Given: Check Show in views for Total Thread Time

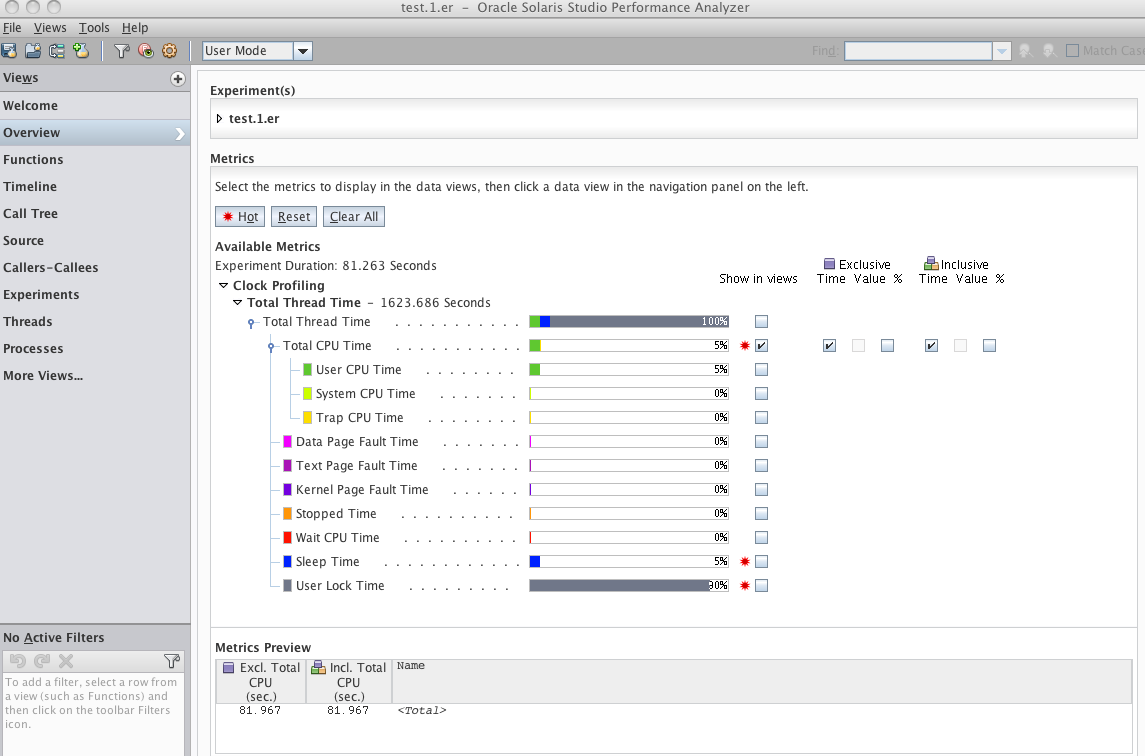Looking at the screenshot, I should click(762, 321).
